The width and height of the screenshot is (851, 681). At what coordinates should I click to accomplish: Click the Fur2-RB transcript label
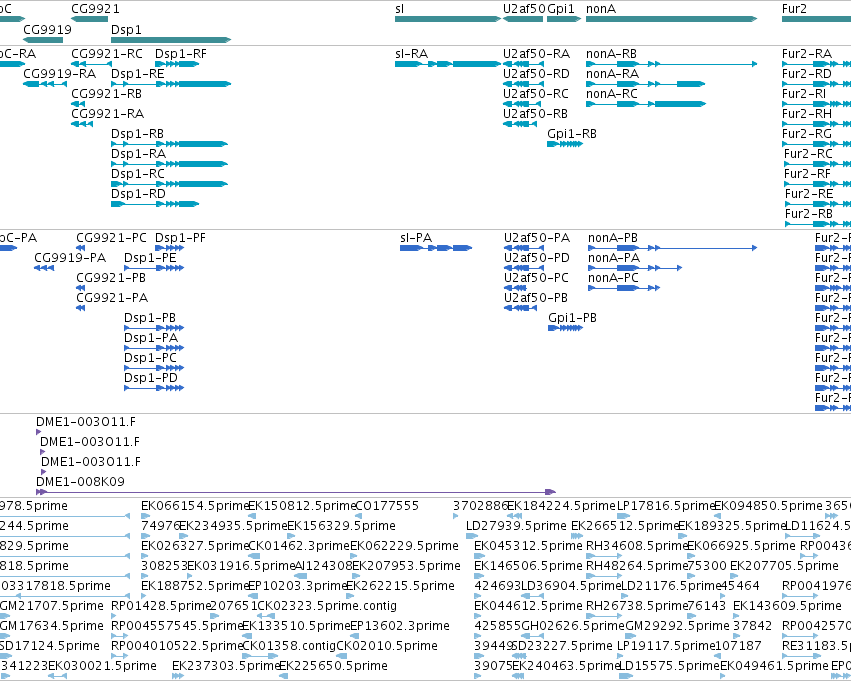809,214
